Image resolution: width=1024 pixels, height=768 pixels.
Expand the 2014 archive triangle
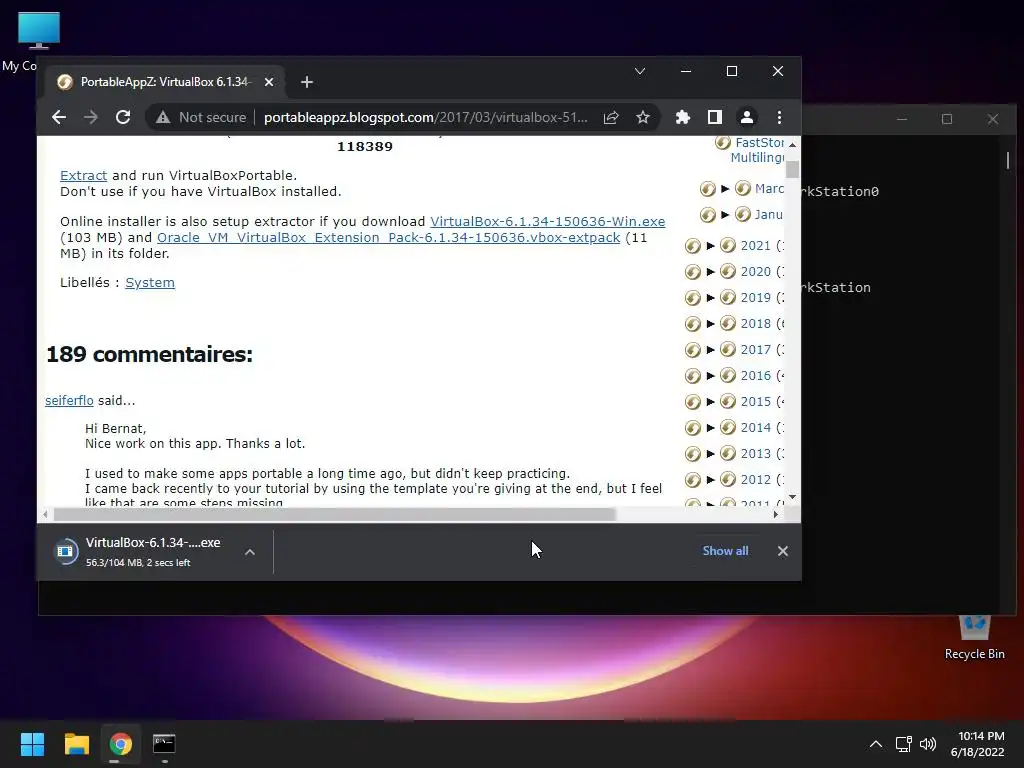point(711,428)
